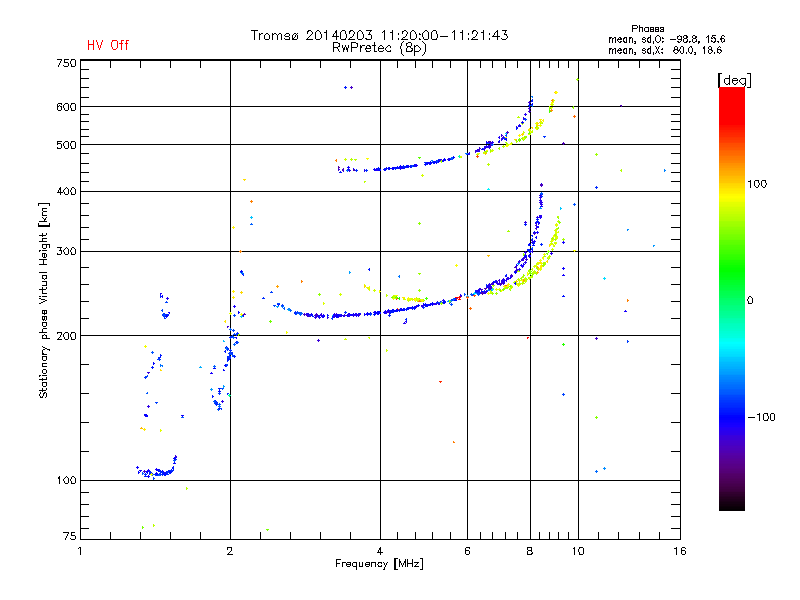
Task: Click the blue F-layer trace bottom near 3 MHz
Action: [327, 316]
